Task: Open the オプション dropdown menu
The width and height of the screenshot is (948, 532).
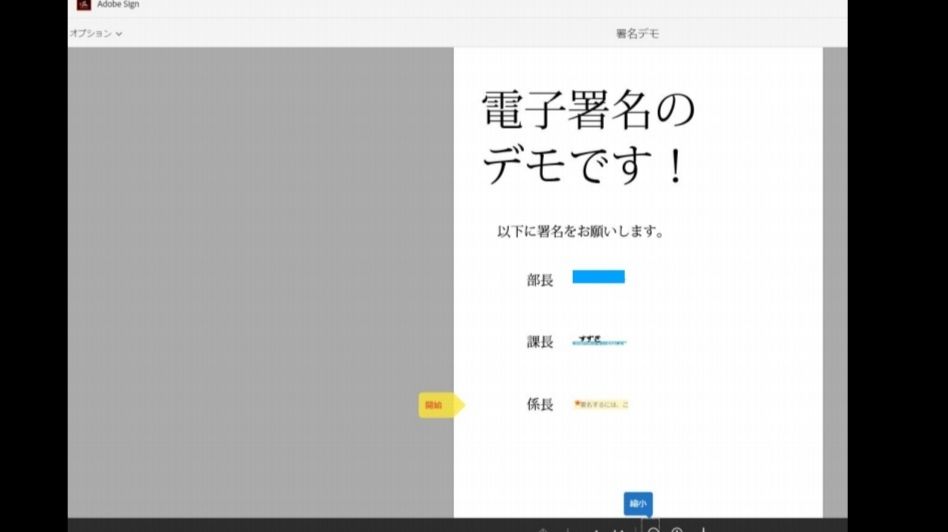Action: tap(96, 33)
